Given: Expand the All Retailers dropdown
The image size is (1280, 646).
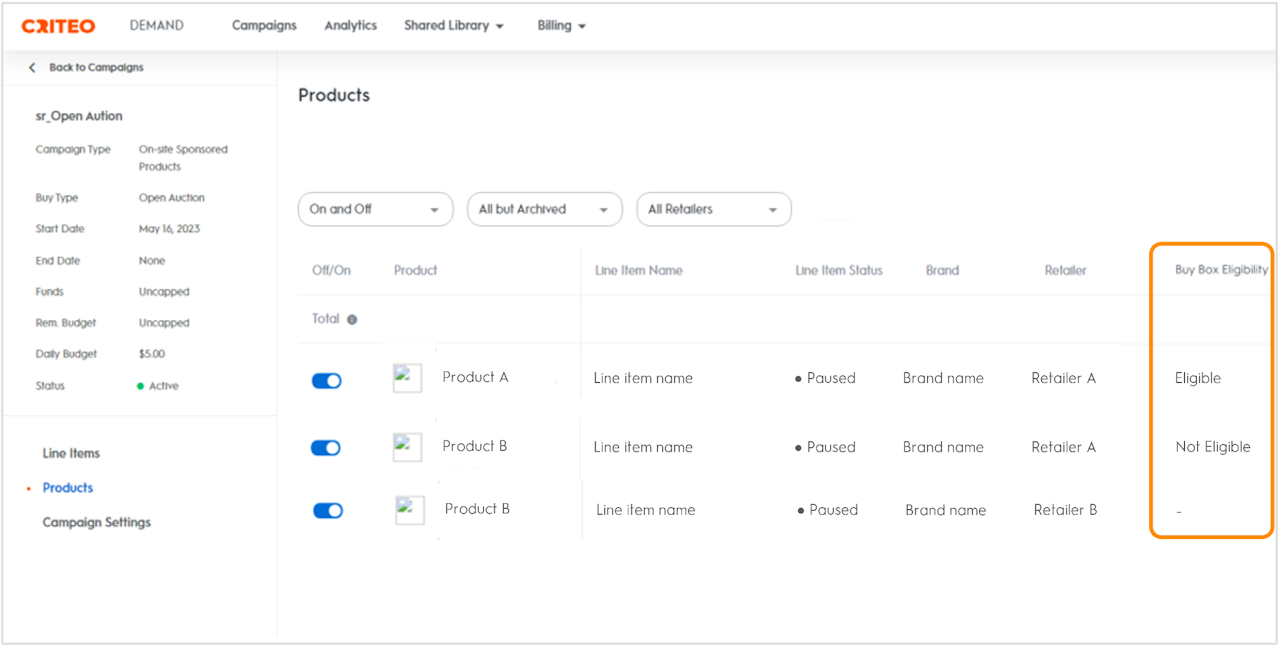Looking at the screenshot, I should coord(713,210).
